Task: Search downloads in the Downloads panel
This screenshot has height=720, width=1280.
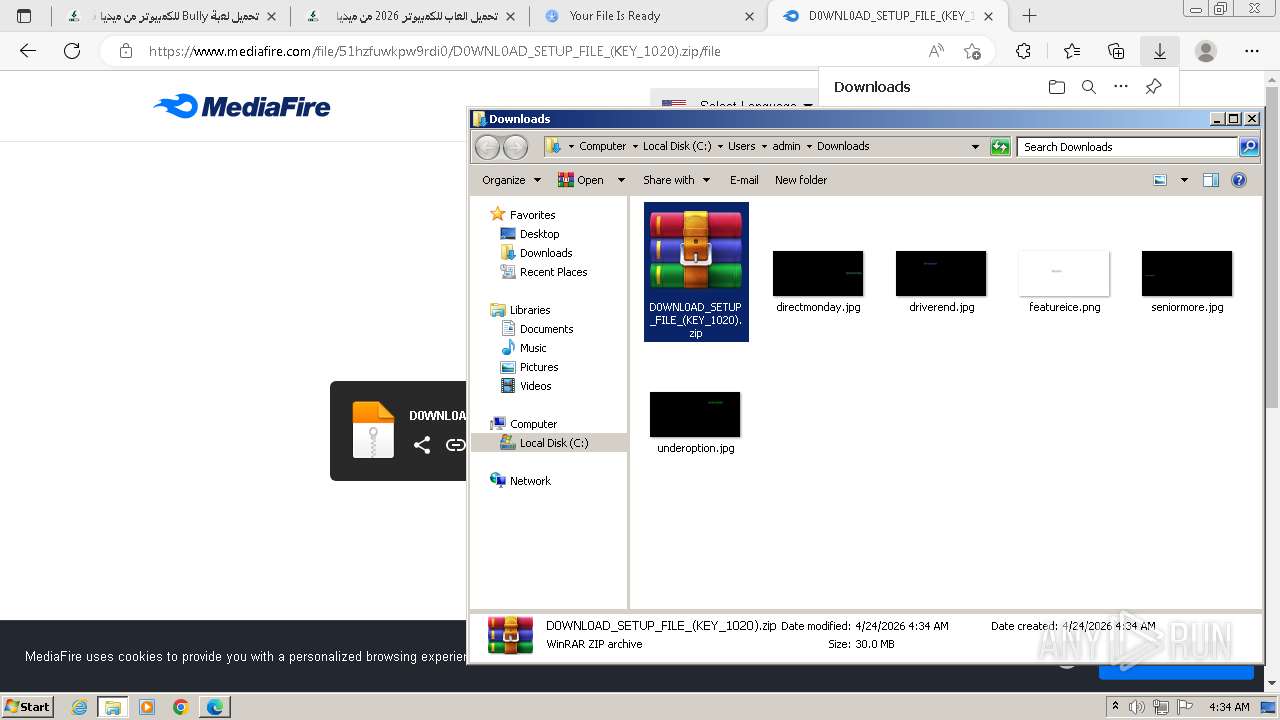Action: click(1089, 87)
